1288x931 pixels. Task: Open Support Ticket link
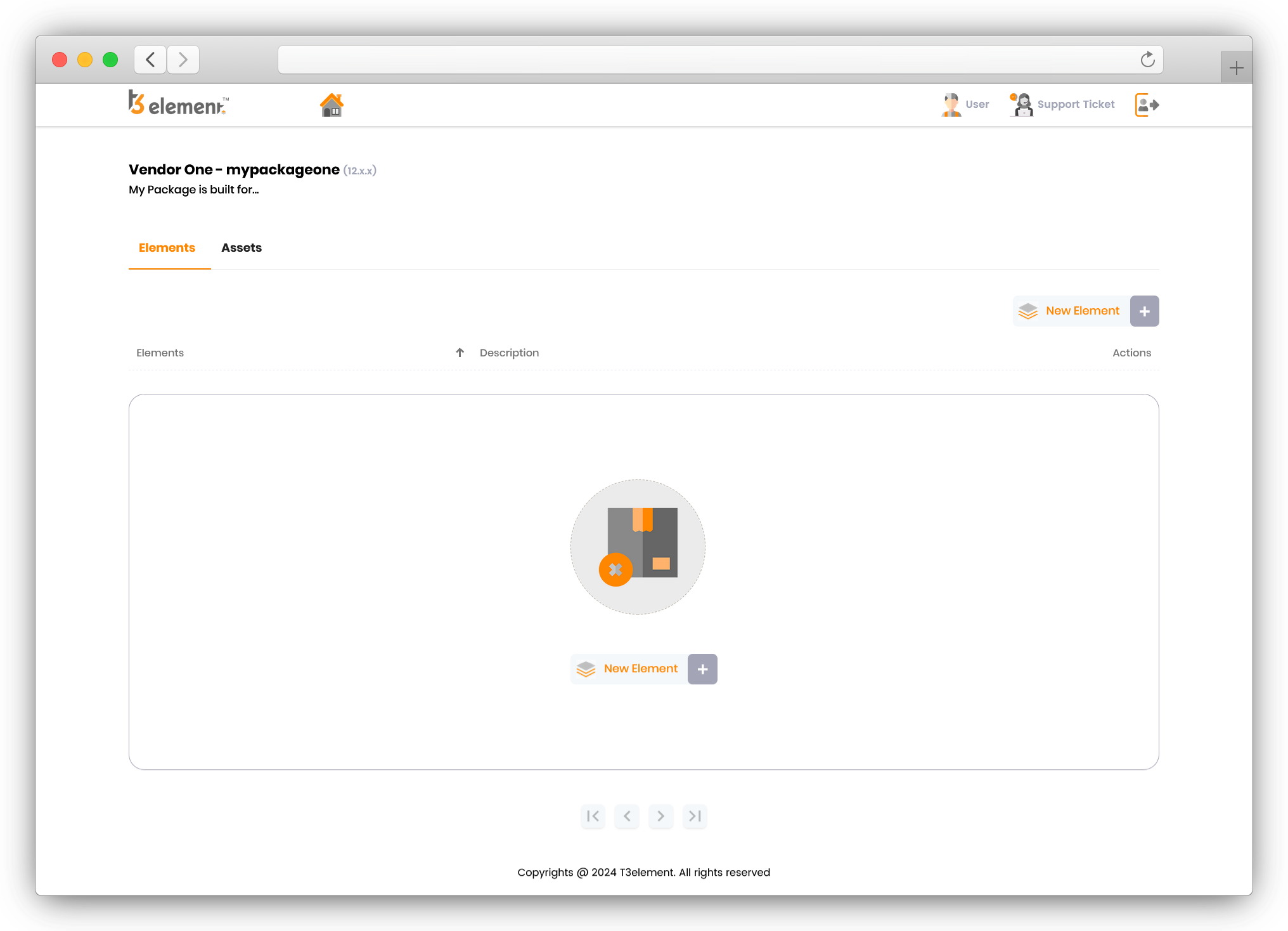1076,105
